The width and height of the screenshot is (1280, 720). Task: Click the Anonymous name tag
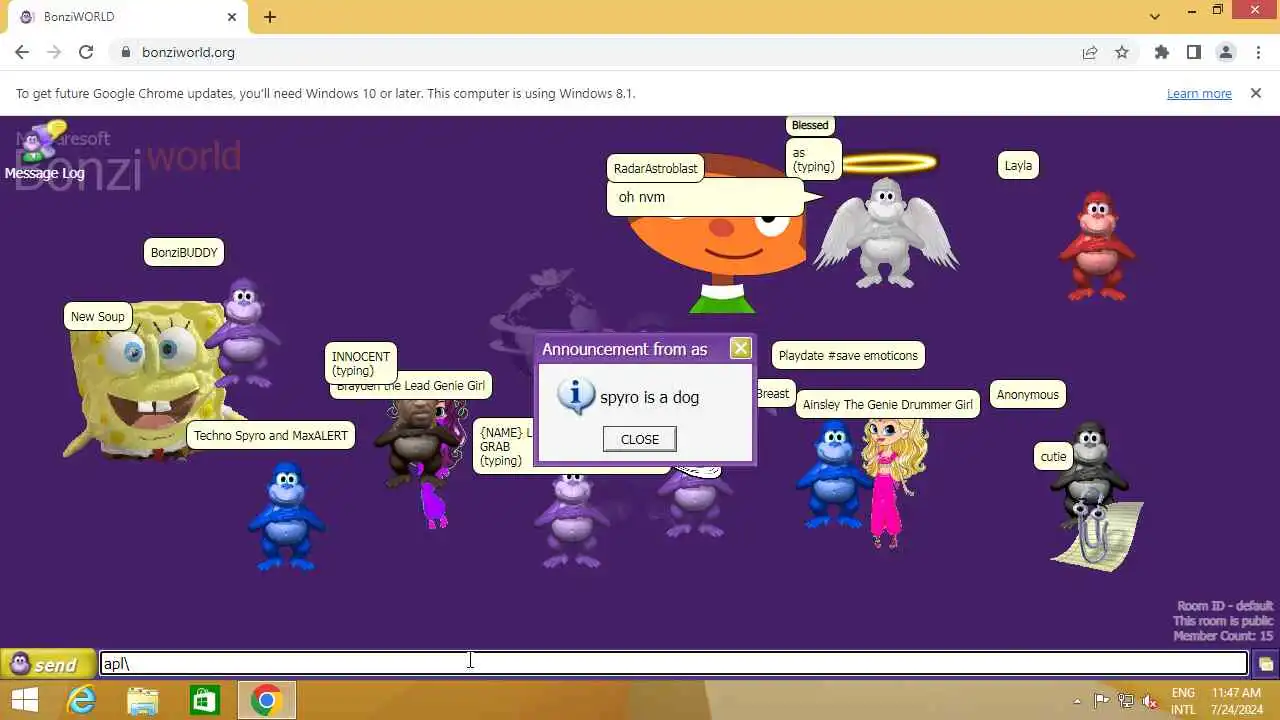[1027, 395]
